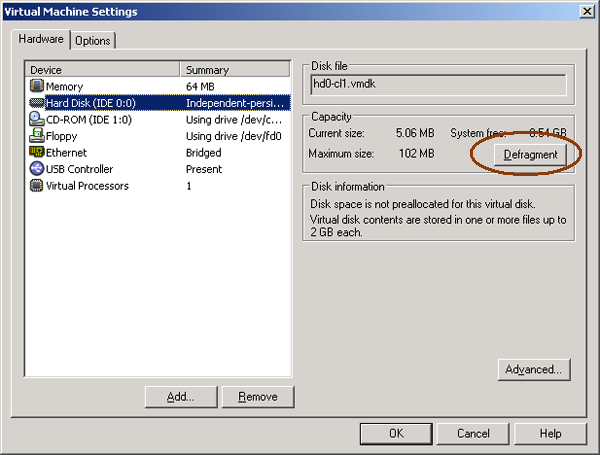This screenshot has width=600, height=455.
Task: Click the Memory chip icon
Action: [x=36, y=86]
